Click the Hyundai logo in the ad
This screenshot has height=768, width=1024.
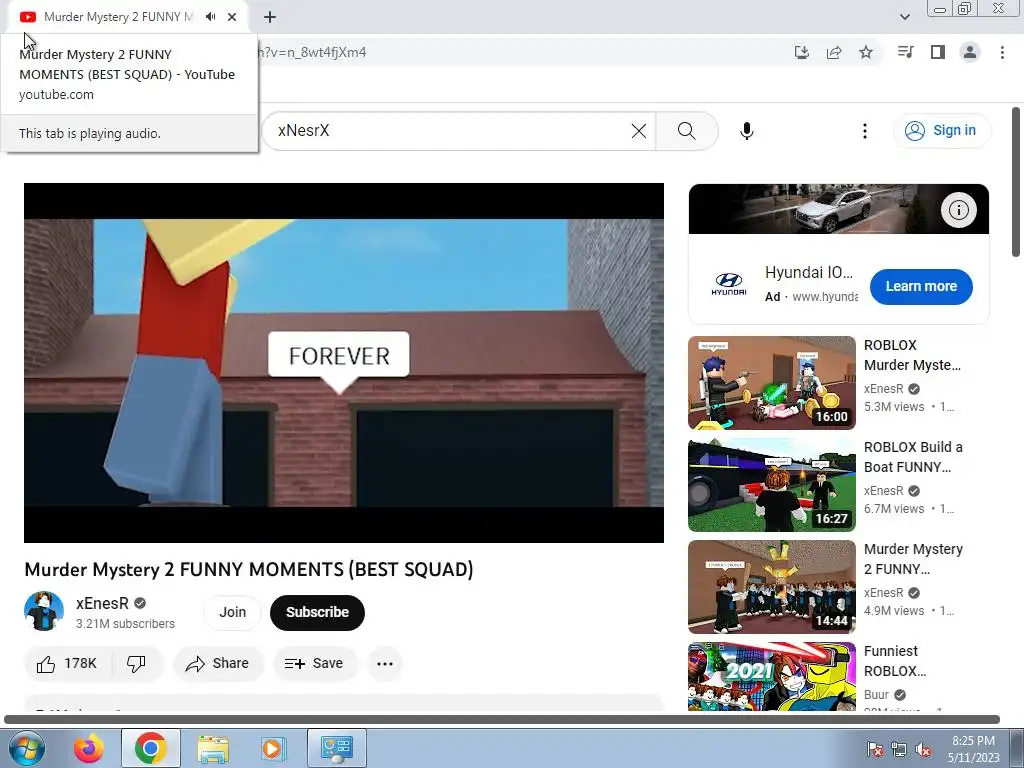(728, 284)
